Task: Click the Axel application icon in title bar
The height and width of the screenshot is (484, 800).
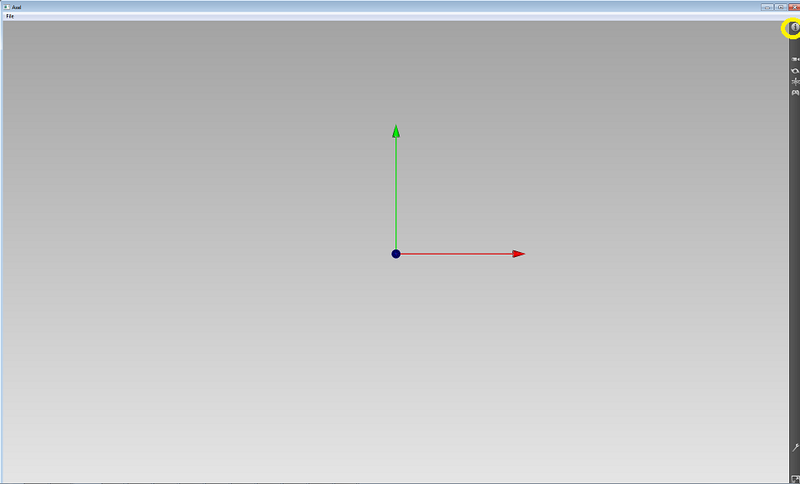Action: coord(7,7)
